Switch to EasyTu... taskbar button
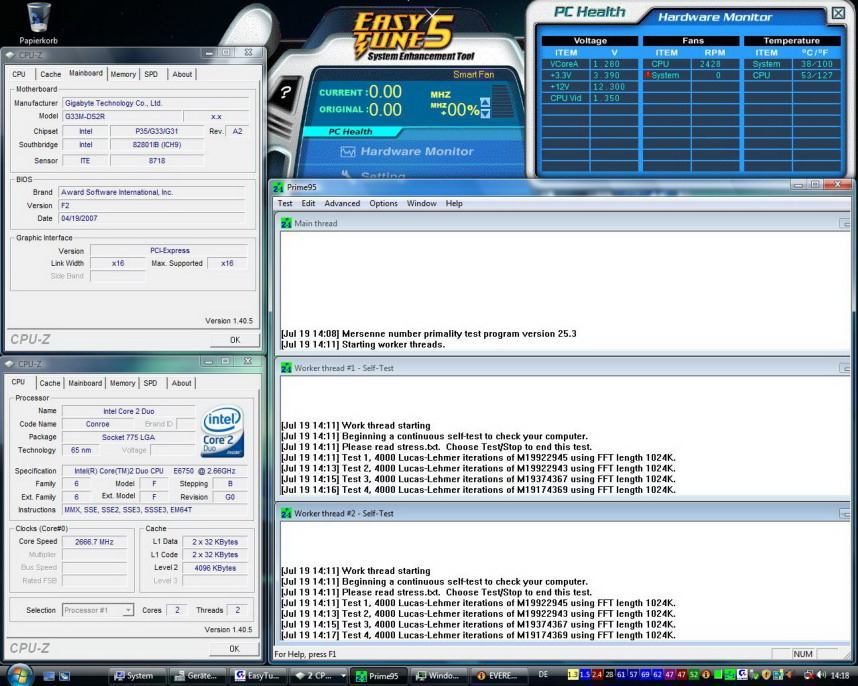 point(257,676)
